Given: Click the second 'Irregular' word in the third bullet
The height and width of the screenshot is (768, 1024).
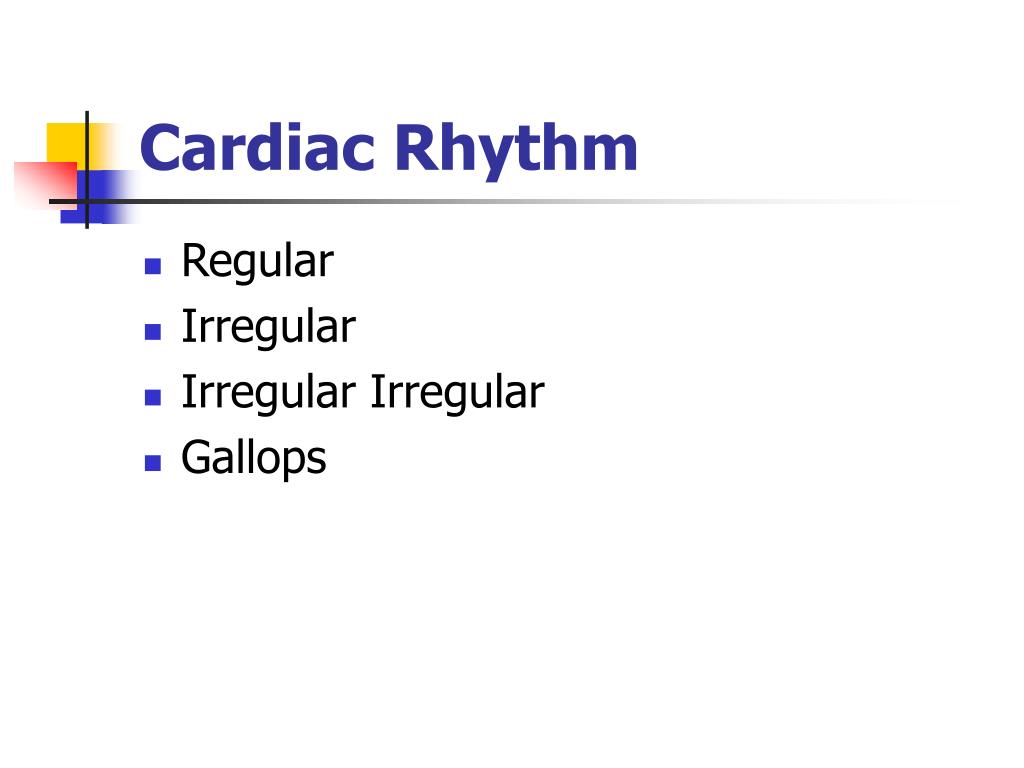Looking at the screenshot, I should point(457,393).
